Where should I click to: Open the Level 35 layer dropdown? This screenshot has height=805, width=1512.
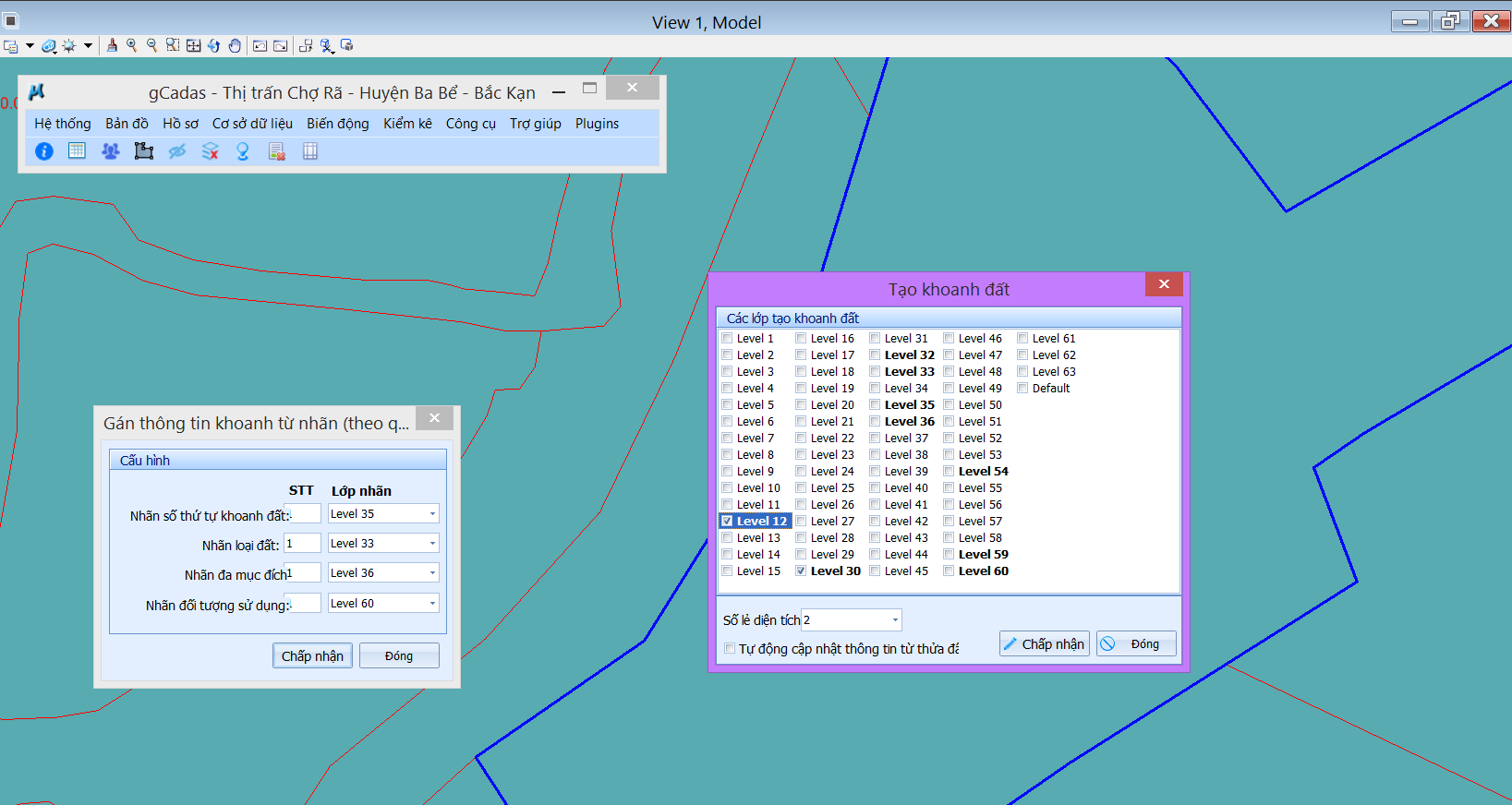click(431, 514)
